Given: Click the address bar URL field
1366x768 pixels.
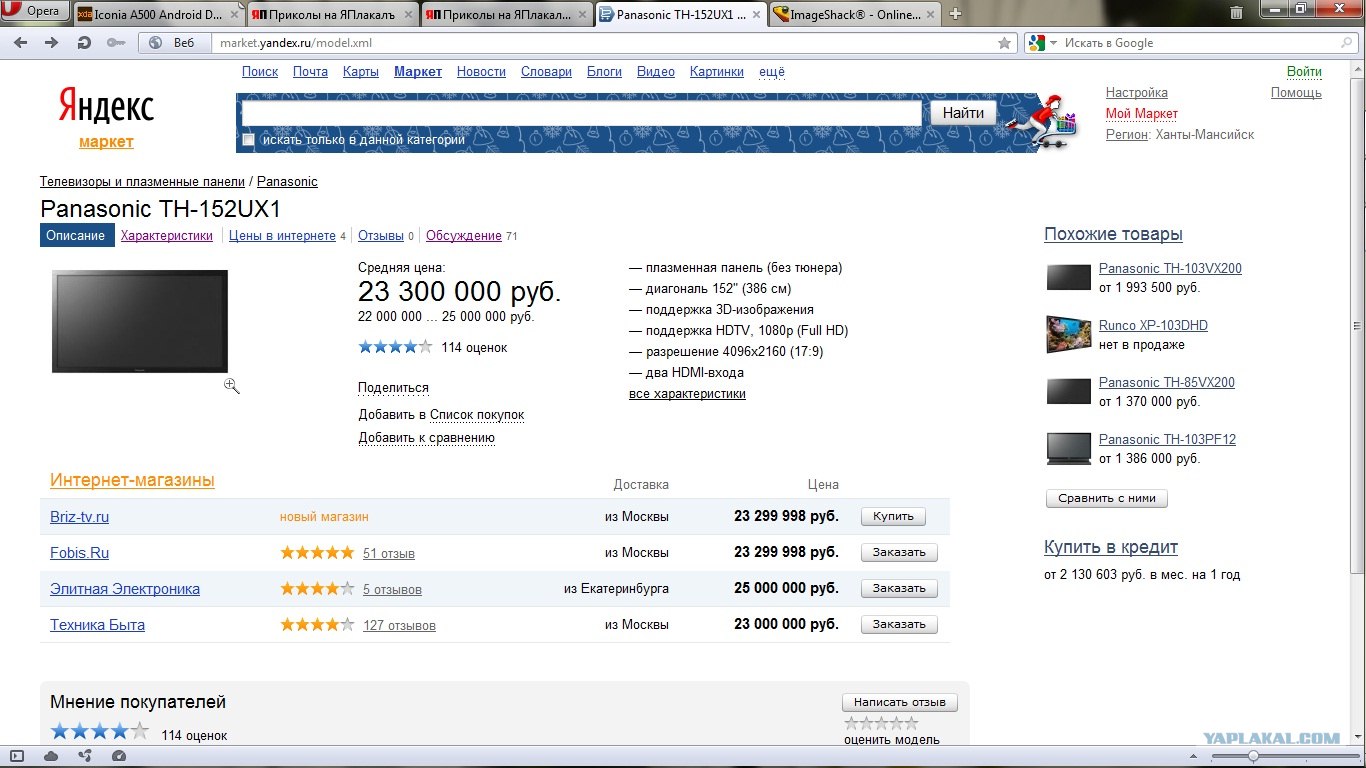Looking at the screenshot, I should click(603, 43).
